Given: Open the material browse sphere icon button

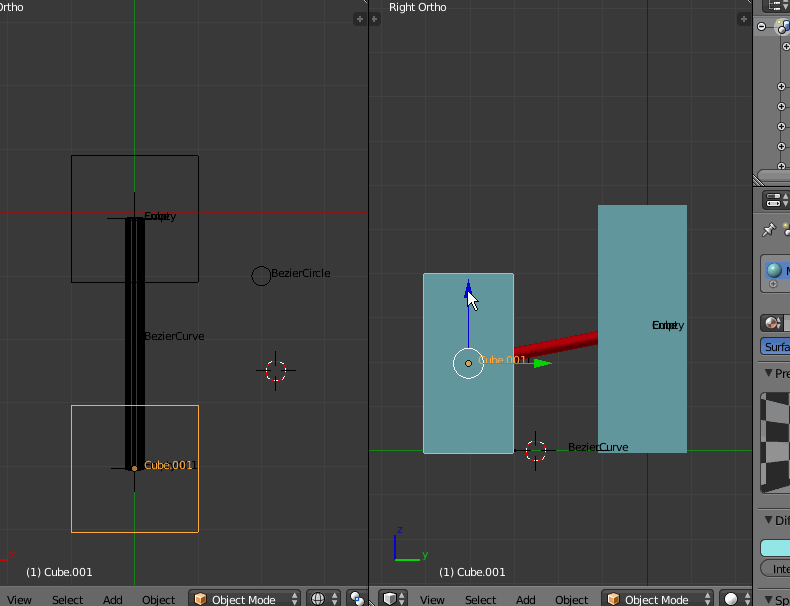Looking at the screenshot, I should pyautogui.click(x=772, y=322).
